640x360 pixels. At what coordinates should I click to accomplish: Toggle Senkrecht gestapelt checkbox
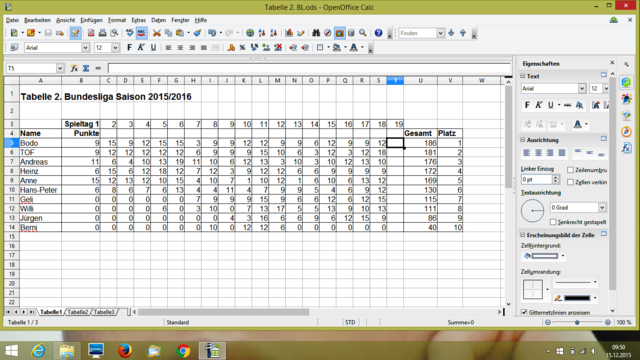pos(553,222)
